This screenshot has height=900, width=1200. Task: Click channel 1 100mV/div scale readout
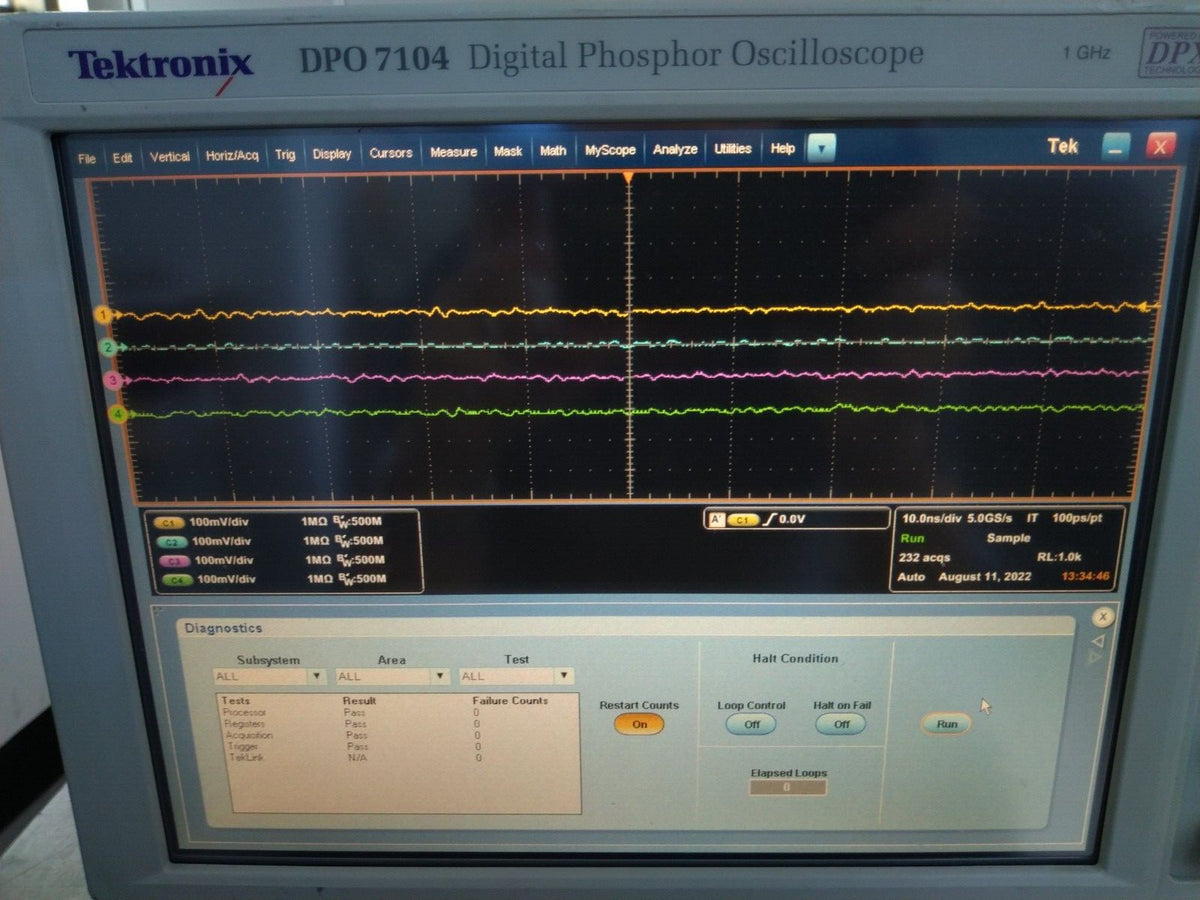pyautogui.click(x=220, y=522)
